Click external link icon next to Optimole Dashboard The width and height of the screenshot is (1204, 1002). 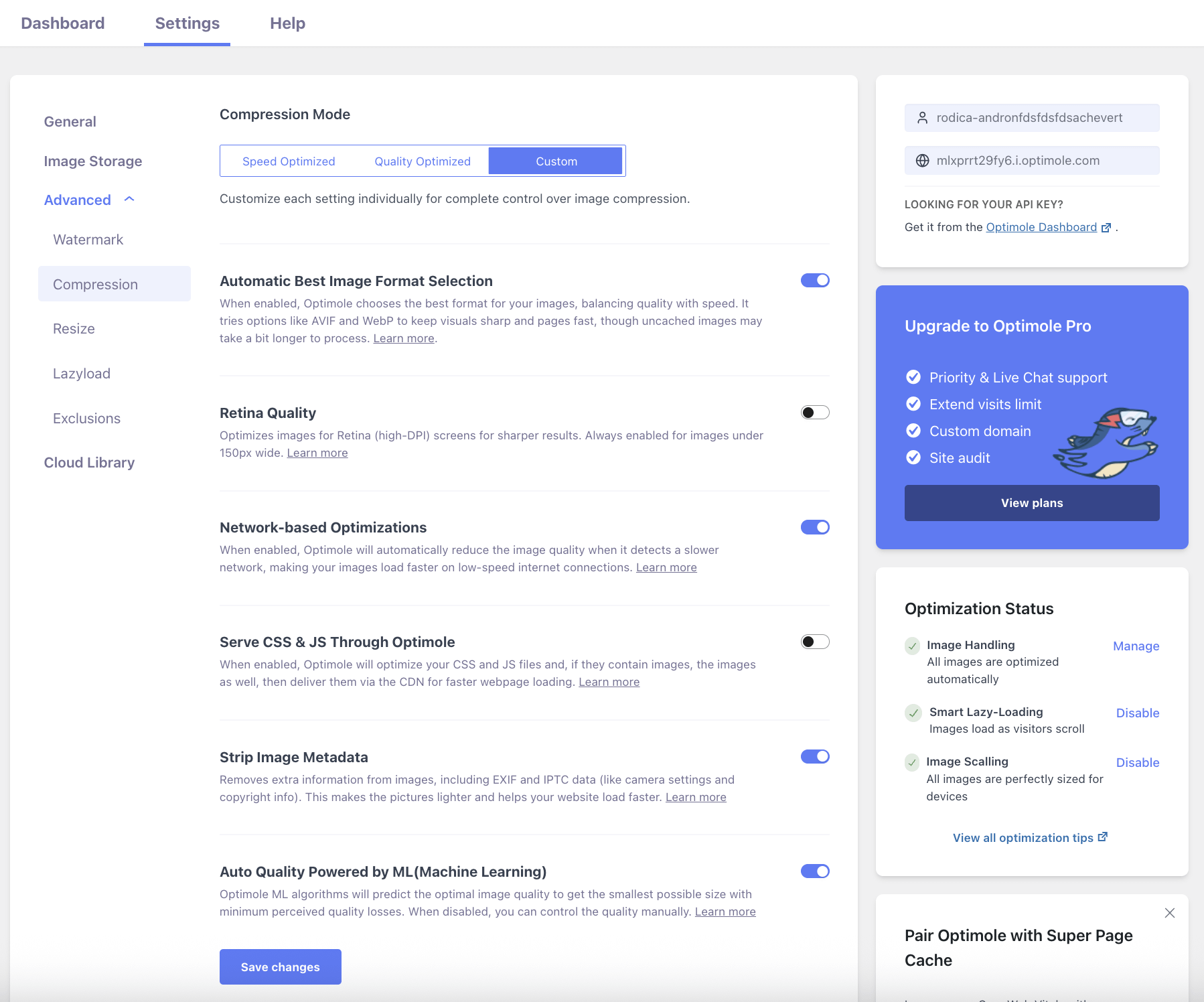pos(1106,228)
